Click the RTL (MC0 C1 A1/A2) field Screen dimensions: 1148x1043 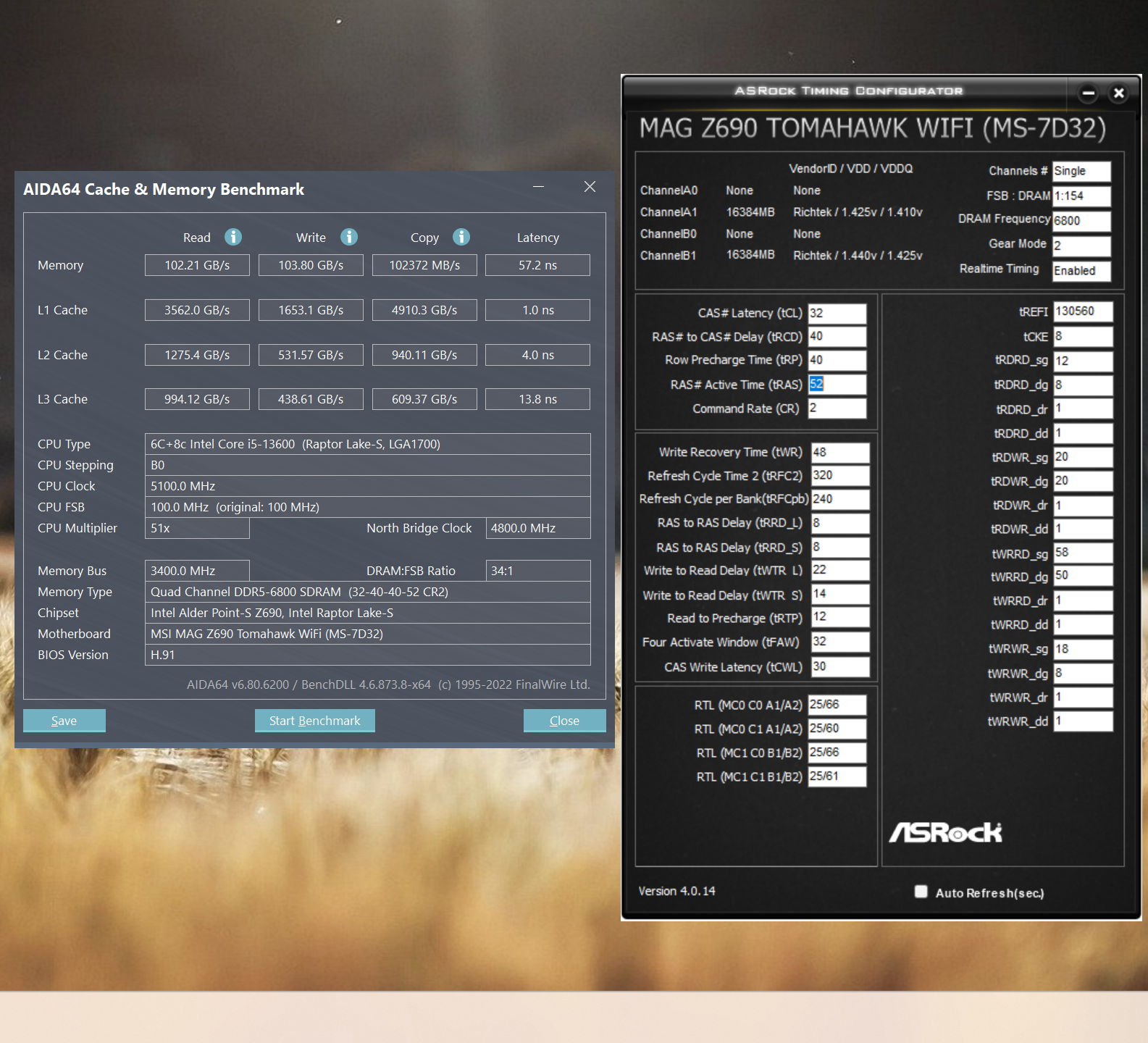point(837,729)
